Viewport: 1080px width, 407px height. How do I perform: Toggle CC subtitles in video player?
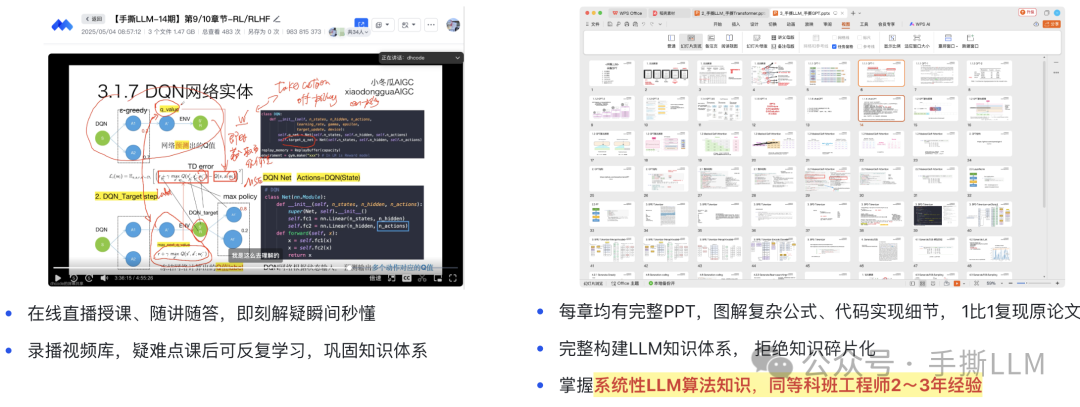point(406,278)
